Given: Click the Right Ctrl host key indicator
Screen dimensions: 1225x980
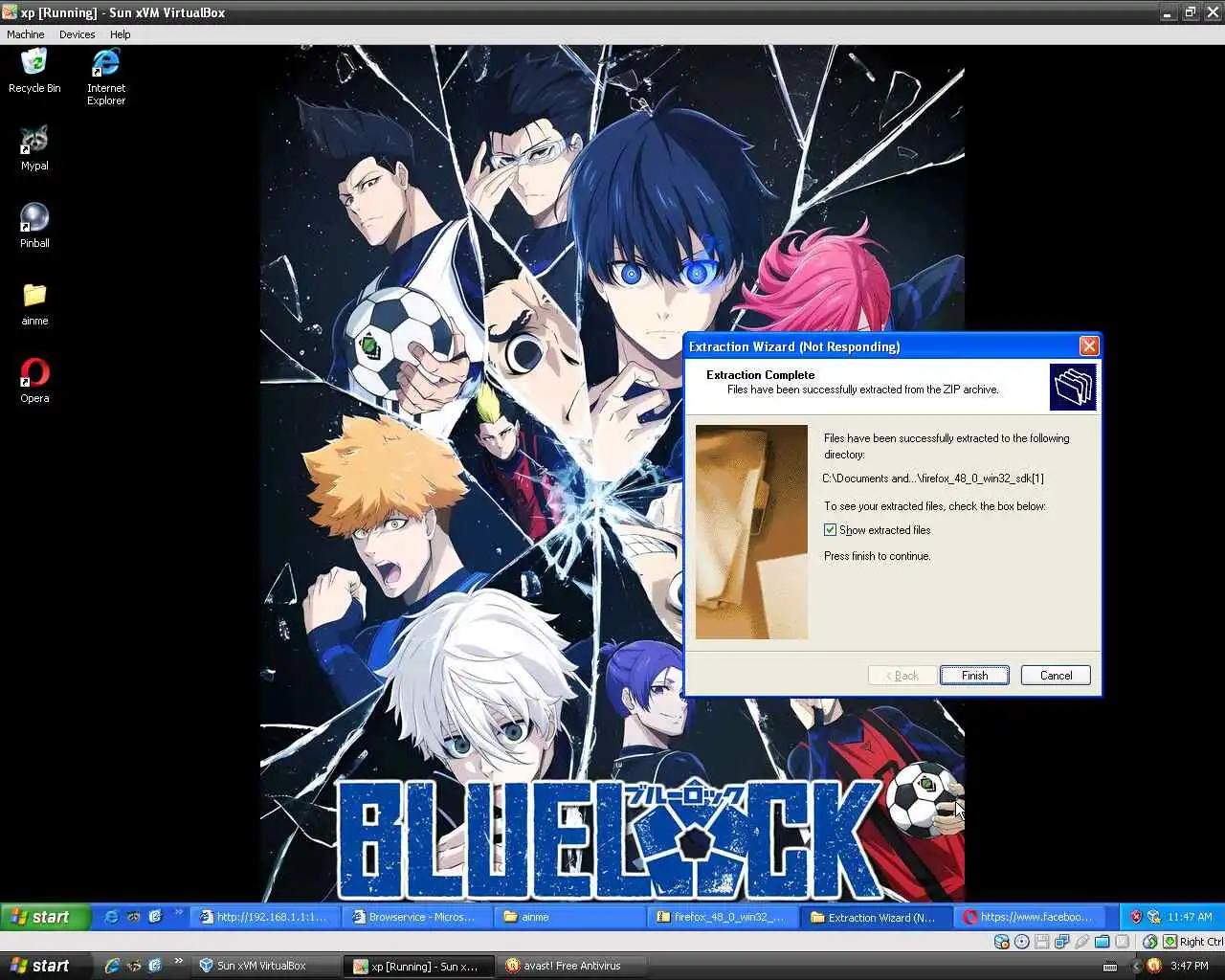Looking at the screenshot, I should [x=1192, y=942].
